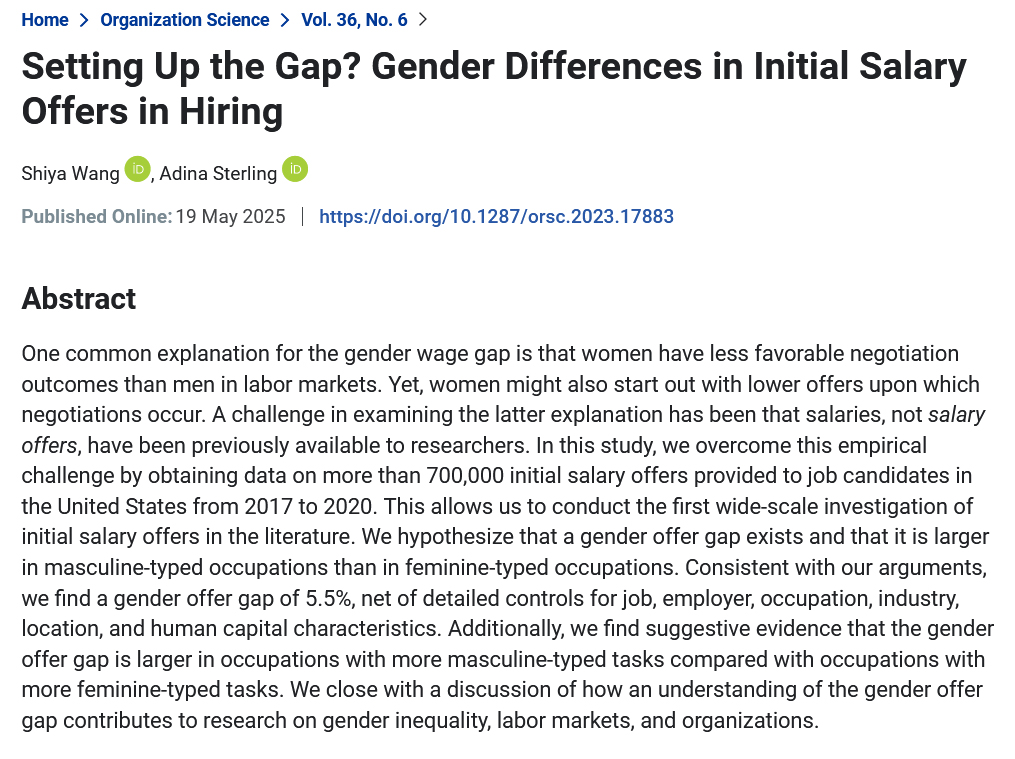Screen dimensions: 1015x759
Task: Click the italic phrase "salary offers" in abstract
Action: coord(956,415)
